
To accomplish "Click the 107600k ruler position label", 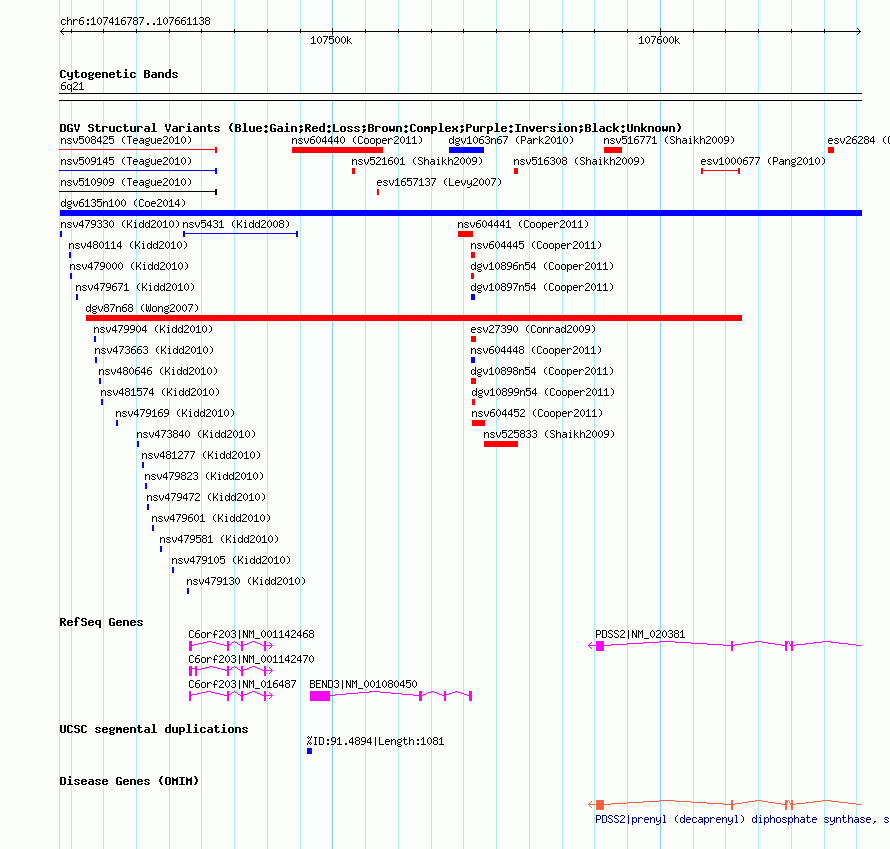I will (x=659, y=40).
